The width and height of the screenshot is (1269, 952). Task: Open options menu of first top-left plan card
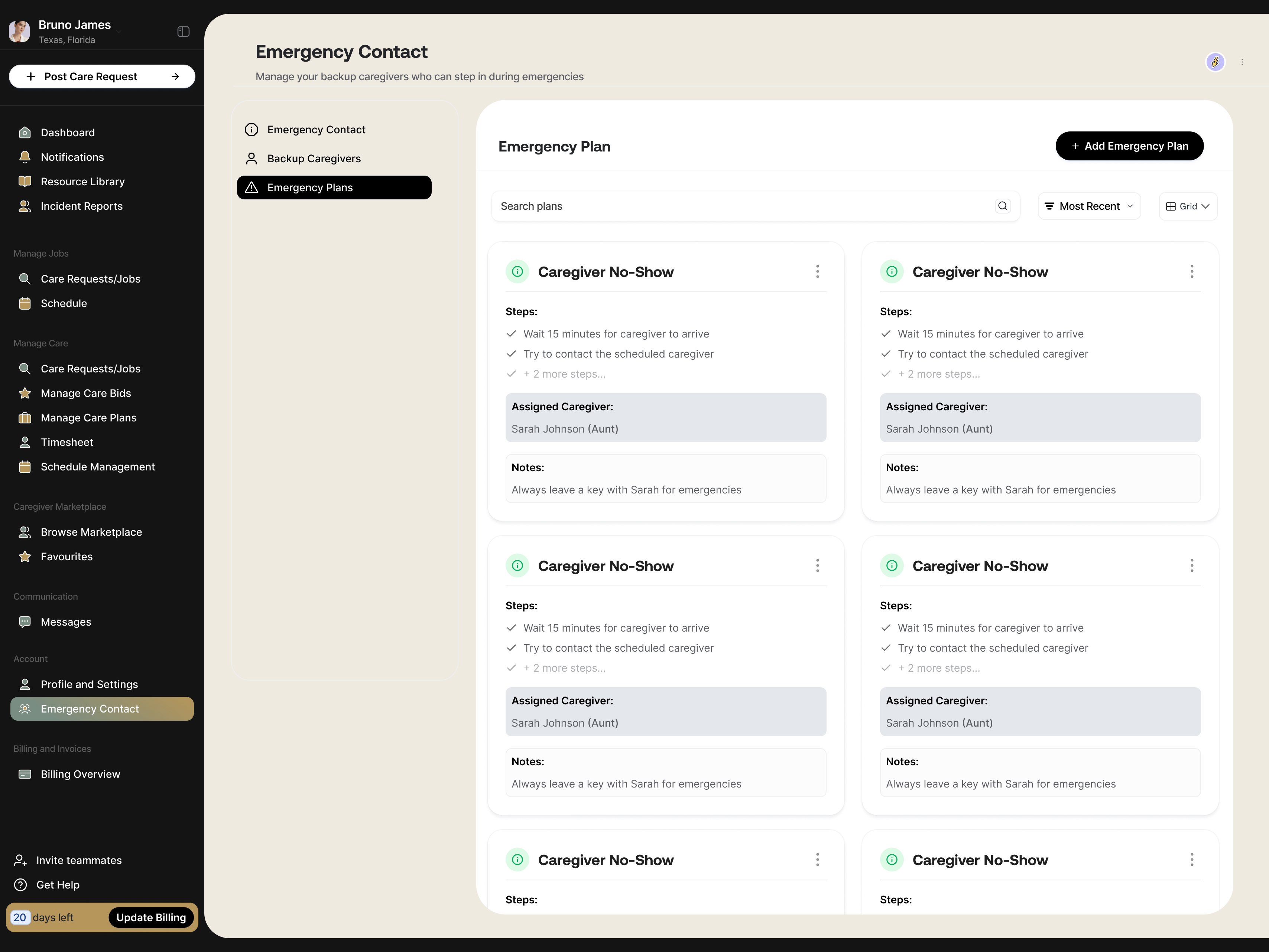(x=818, y=272)
